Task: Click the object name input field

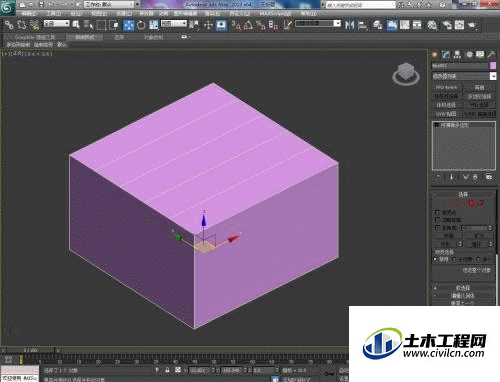Action: [460, 66]
